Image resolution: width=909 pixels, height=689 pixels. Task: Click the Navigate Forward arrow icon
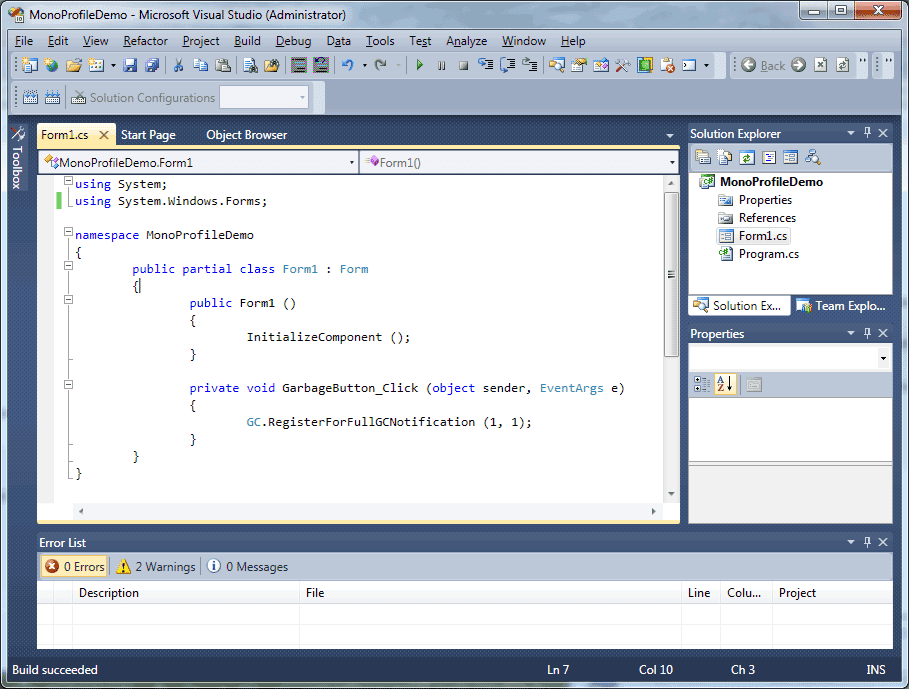[798, 65]
